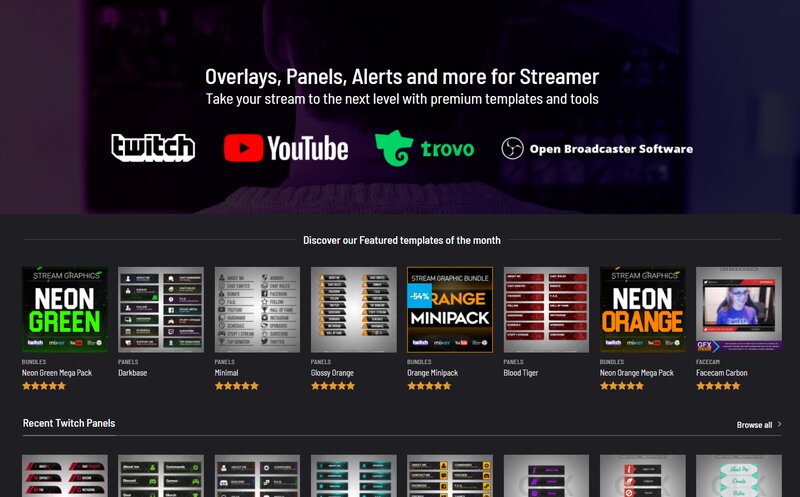Open the yellow-icon recent panel thumbnail in fifth column
800x497 pixels.
tap(450, 476)
